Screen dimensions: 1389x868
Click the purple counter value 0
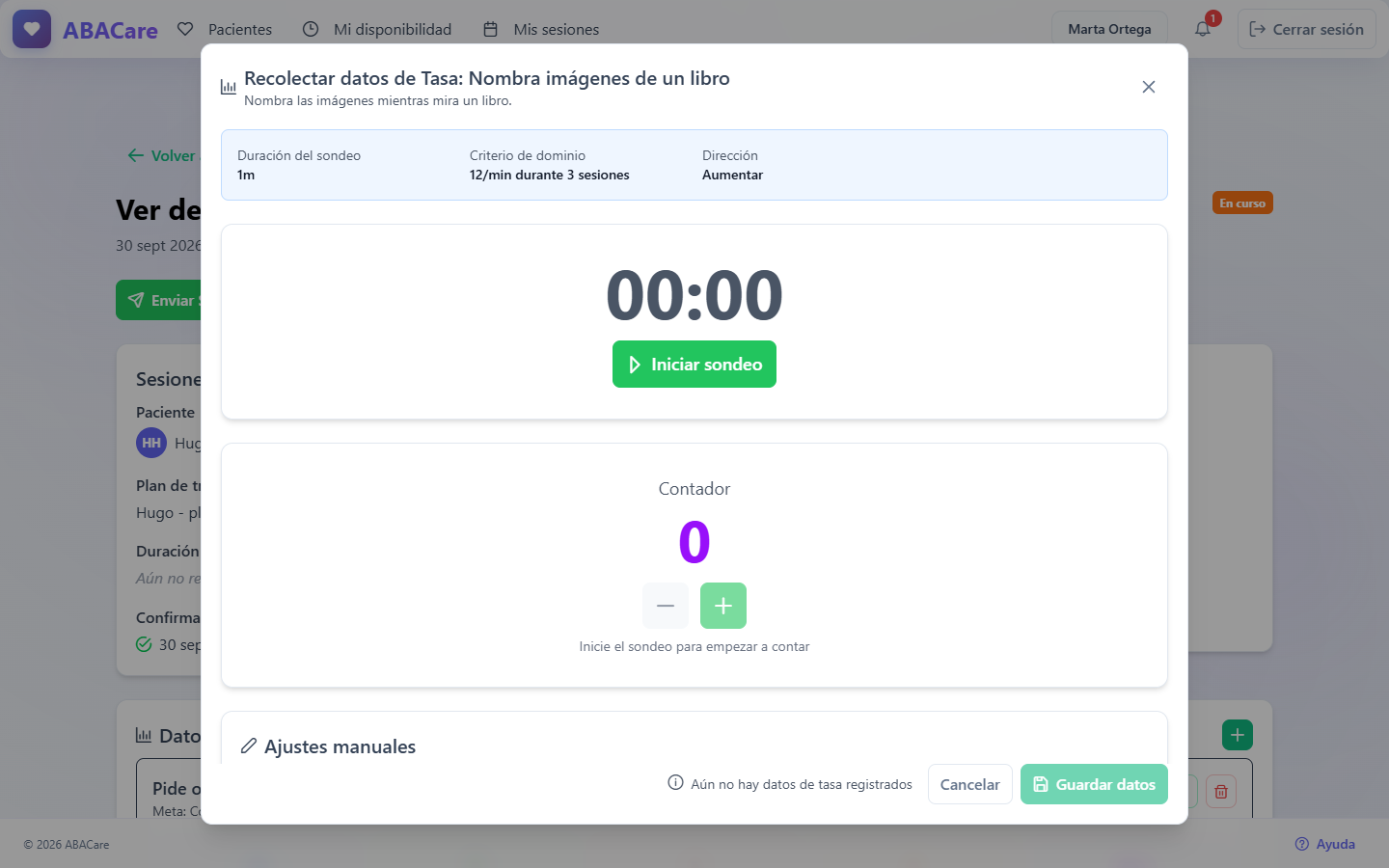[x=694, y=542]
